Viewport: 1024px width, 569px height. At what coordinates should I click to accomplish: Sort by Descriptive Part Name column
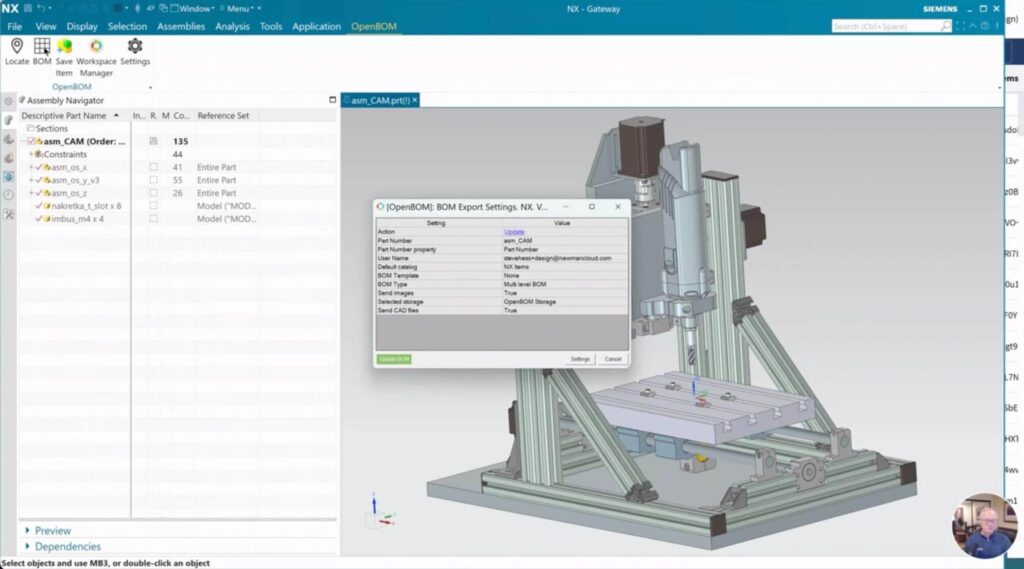[x=71, y=116]
